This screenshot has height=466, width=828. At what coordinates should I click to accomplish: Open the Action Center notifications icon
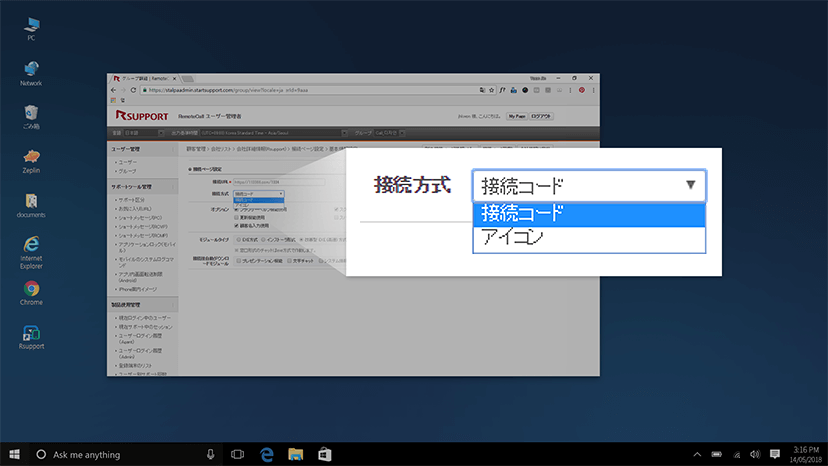[x=775, y=454]
